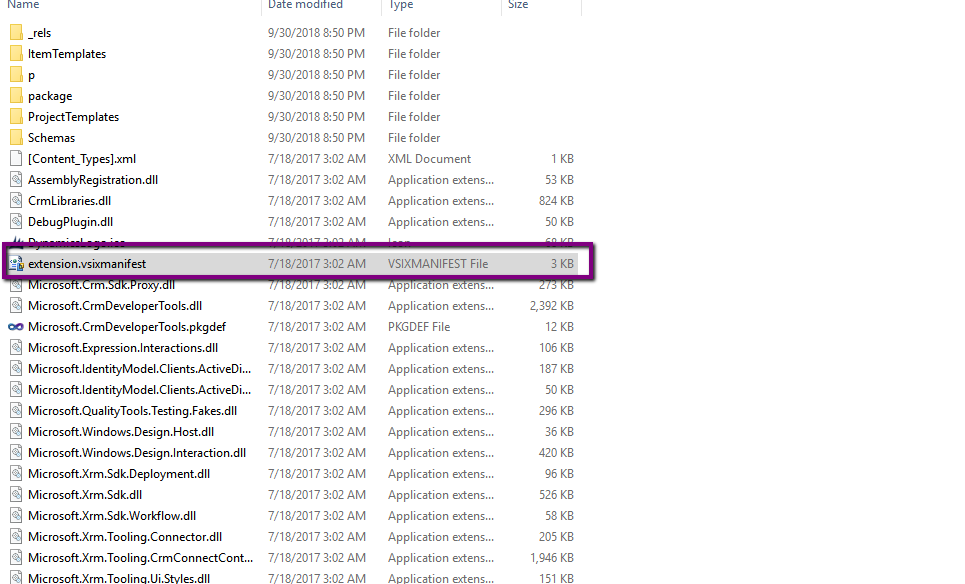Click the Microsoft.Xrm.Tooling.Ui.Styles.dll file icon
Image resolution: width=965 pixels, height=584 pixels.
pos(16,578)
